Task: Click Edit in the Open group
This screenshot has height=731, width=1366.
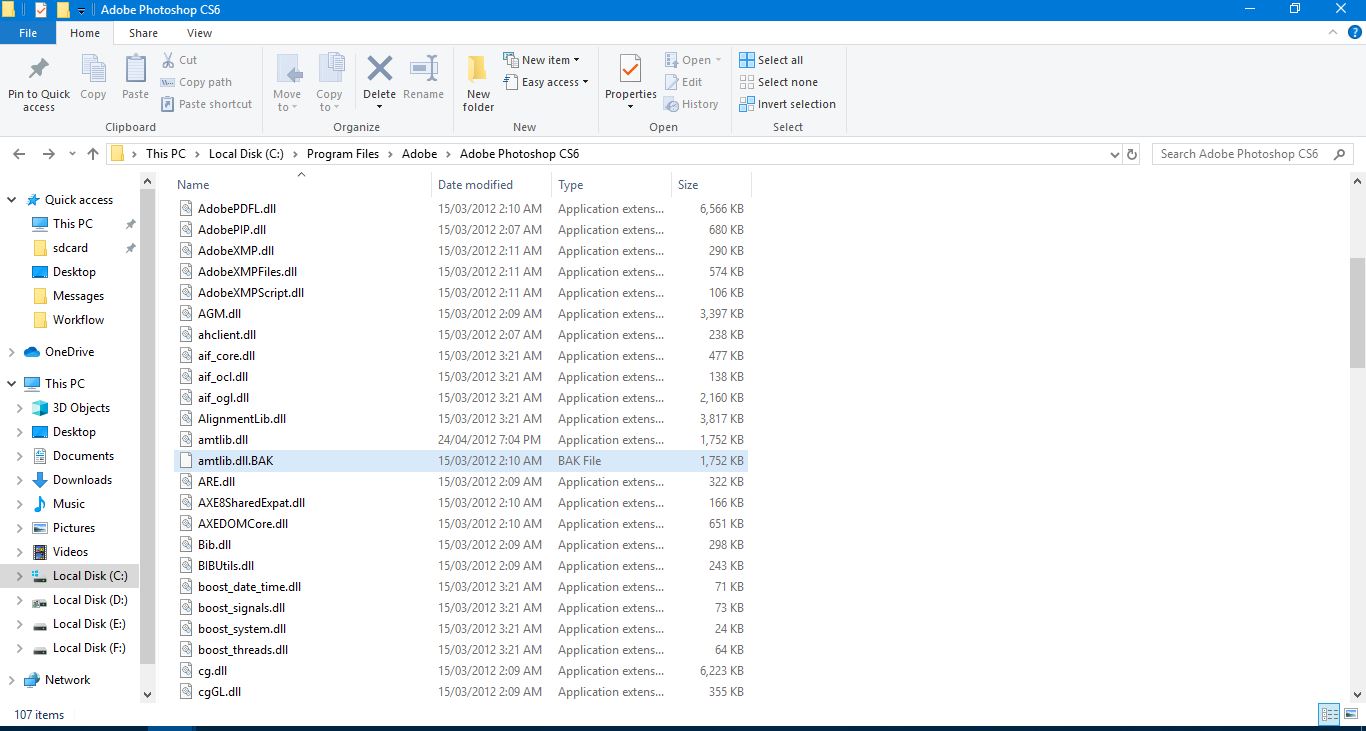Action: 683,82
